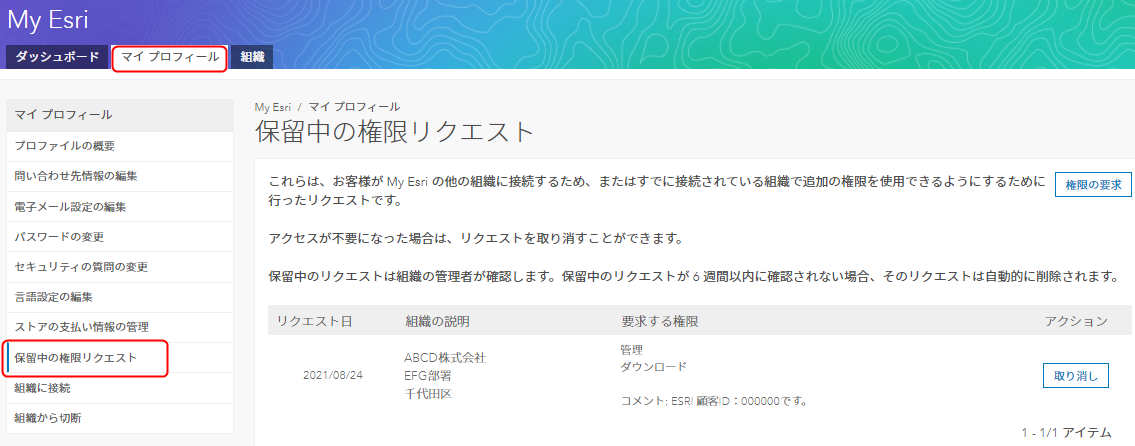Select 組織から切断 in the sidebar

tap(119, 418)
